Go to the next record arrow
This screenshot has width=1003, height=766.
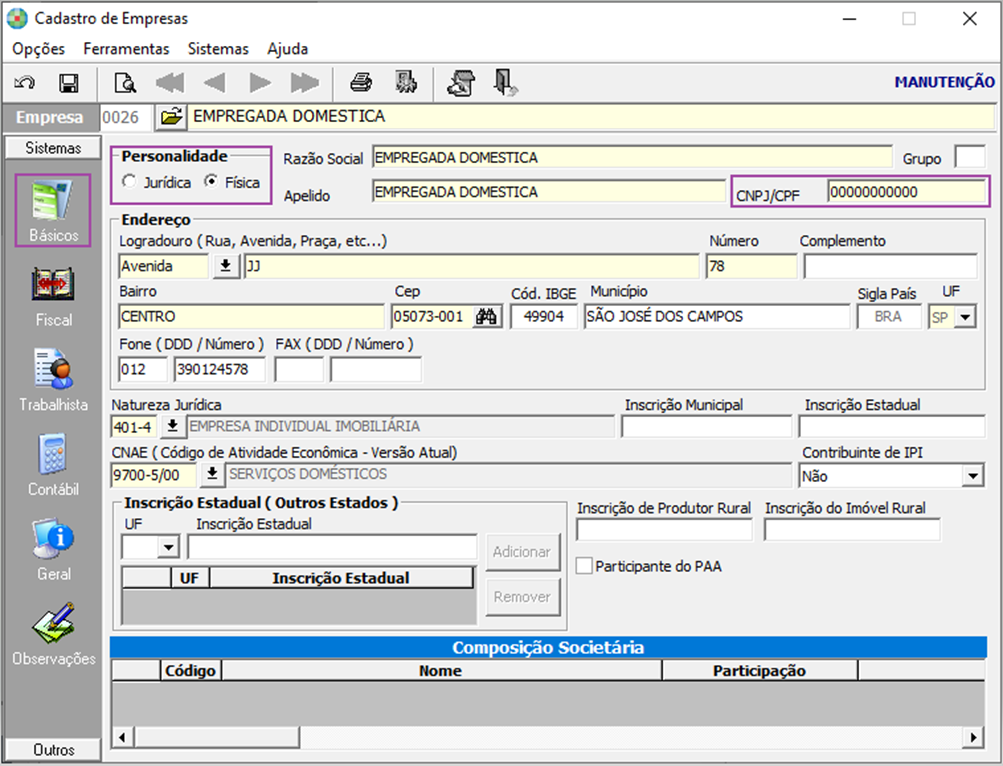point(260,83)
